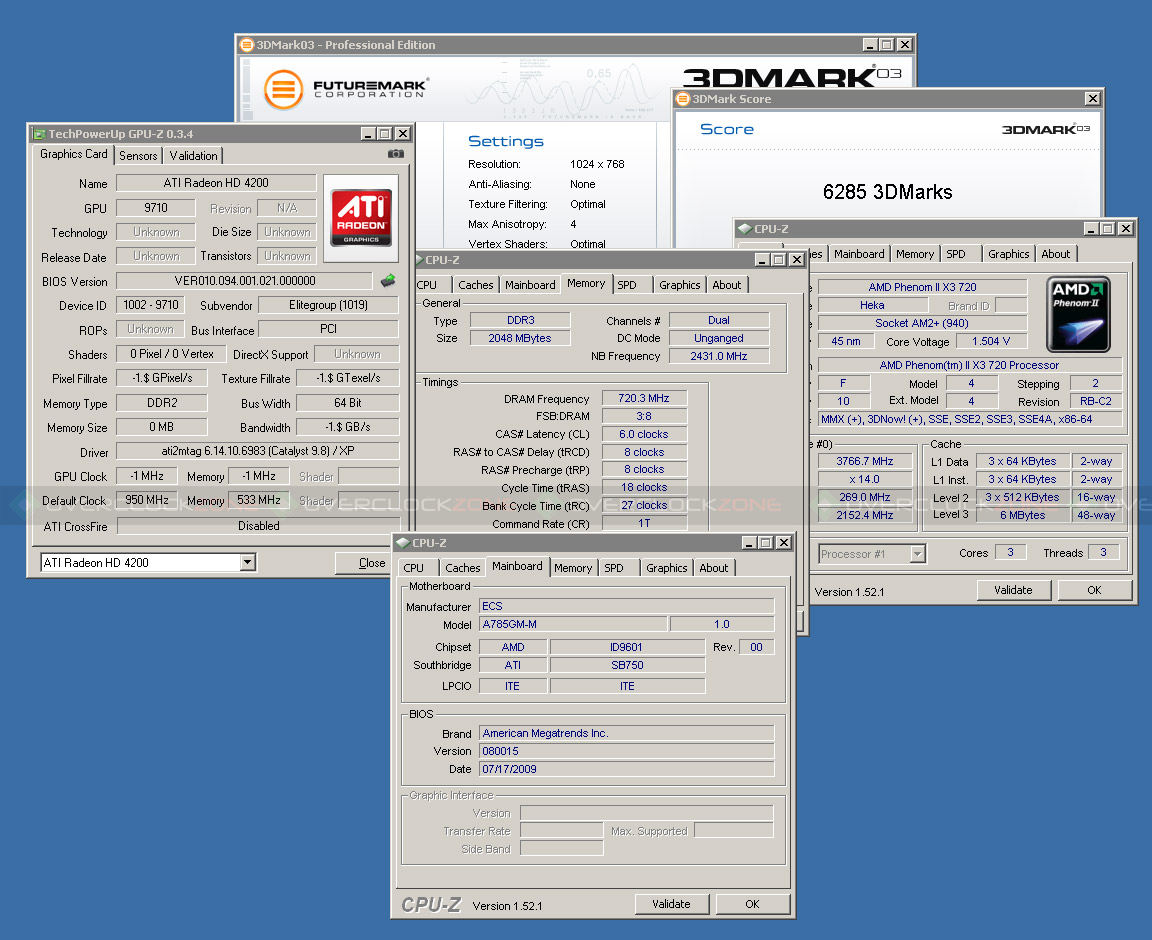Click OK in CPU-Z Mainboard window

752,904
